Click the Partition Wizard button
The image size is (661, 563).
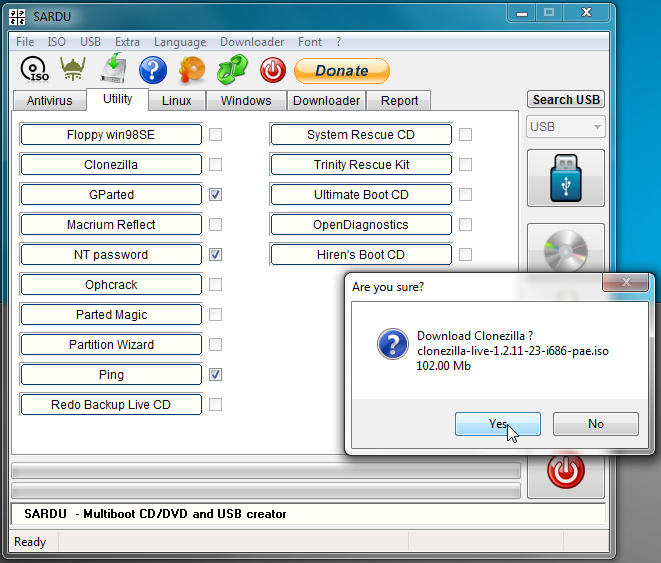[x=111, y=345]
